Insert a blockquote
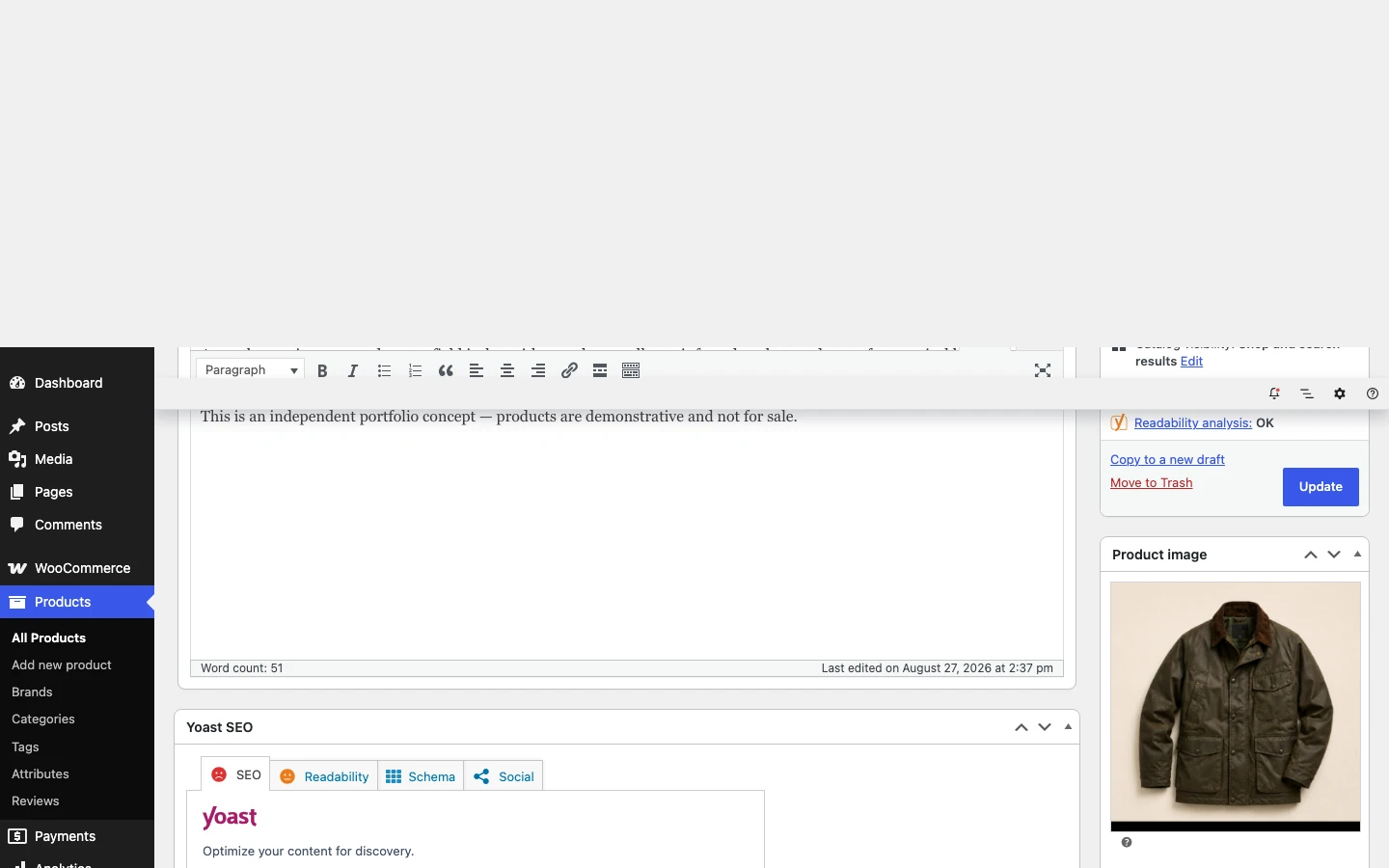Image resolution: width=1389 pixels, height=868 pixels. click(446, 370)
